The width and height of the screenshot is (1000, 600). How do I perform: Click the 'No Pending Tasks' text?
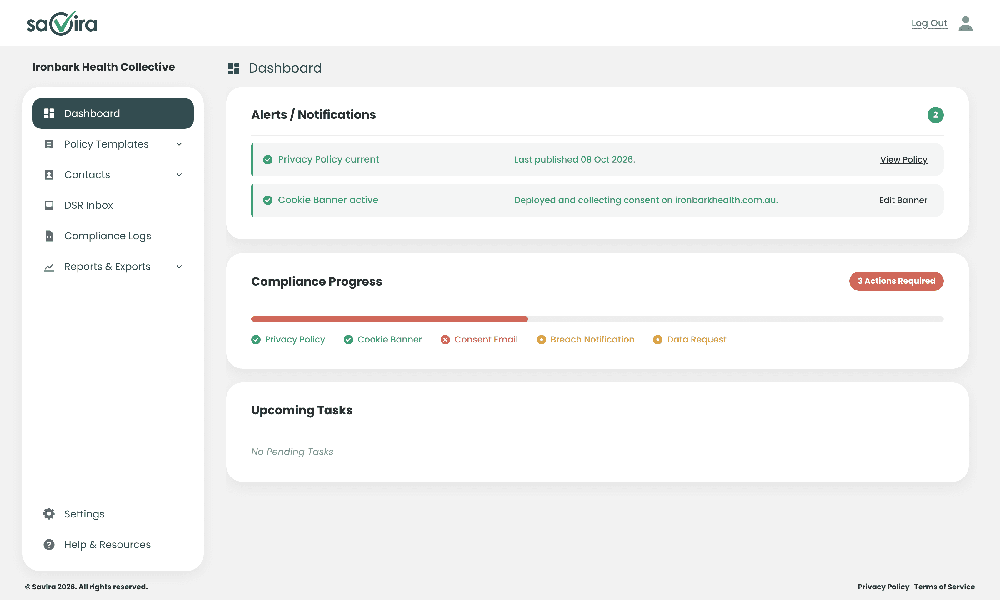pos(292,452)
